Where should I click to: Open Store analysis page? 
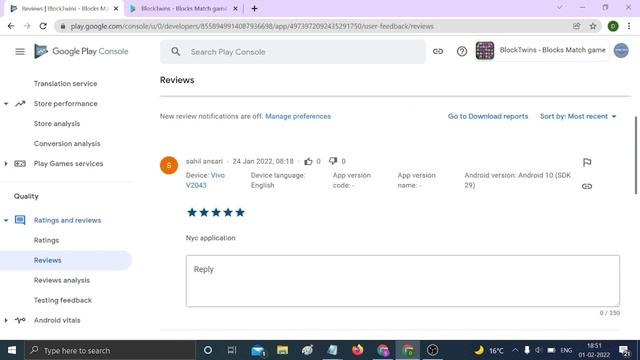coord(57,124)
